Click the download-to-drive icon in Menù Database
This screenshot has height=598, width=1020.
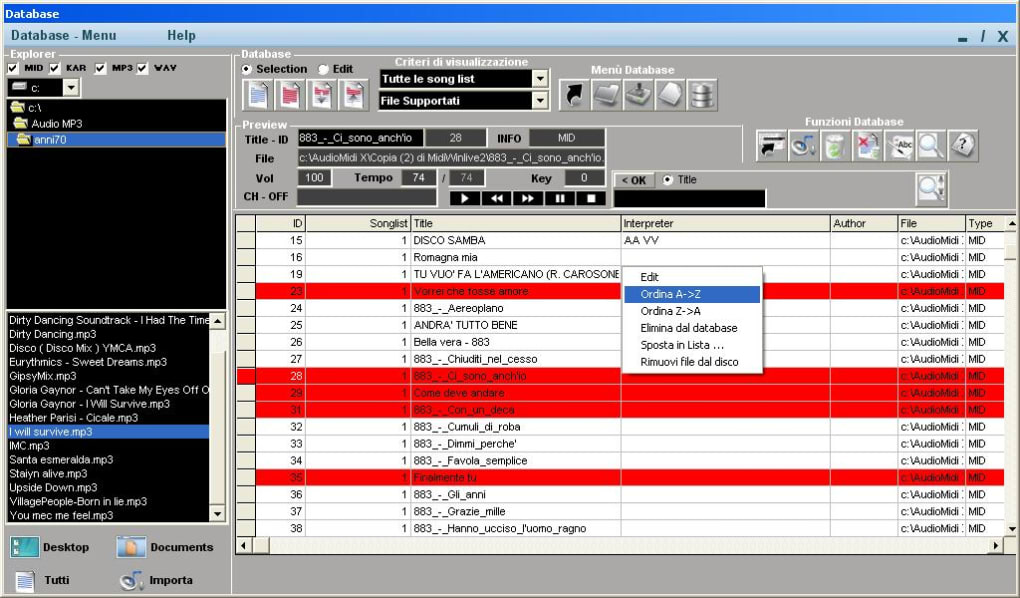(x=638, y=94)
